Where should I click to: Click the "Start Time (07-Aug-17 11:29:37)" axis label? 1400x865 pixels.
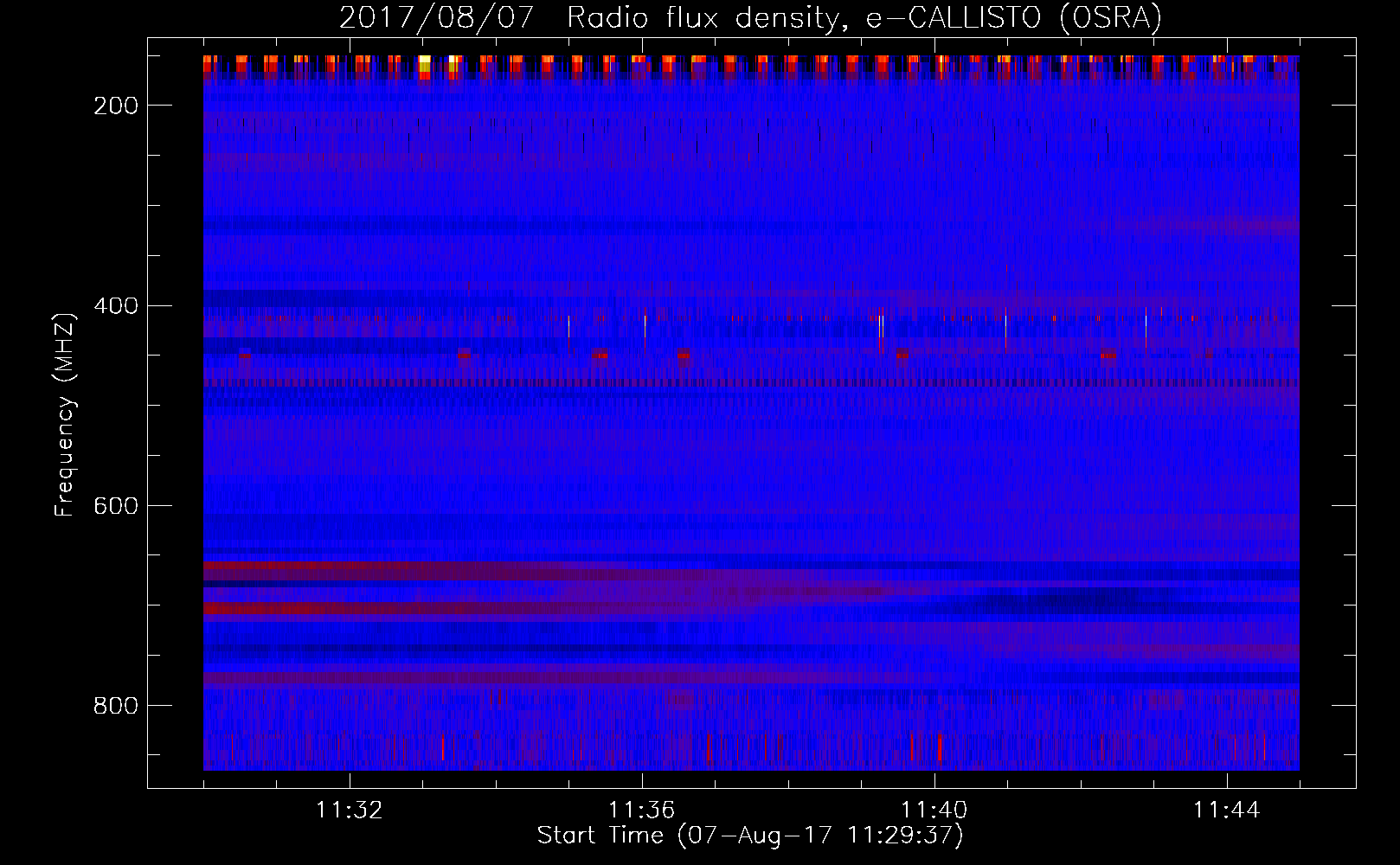[750, 836]
